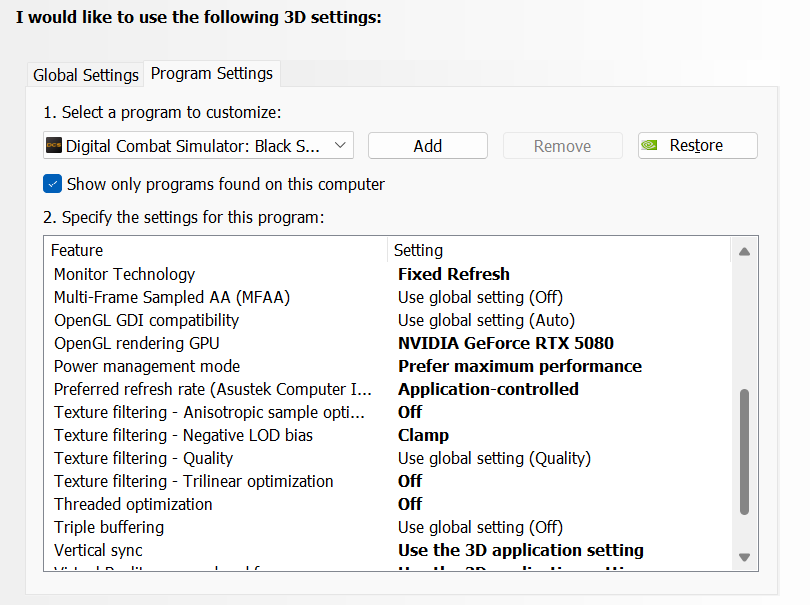Click the settings list scrollbar thumb
Viewport: 810px width, 605px height.
(x=744, y=452)
